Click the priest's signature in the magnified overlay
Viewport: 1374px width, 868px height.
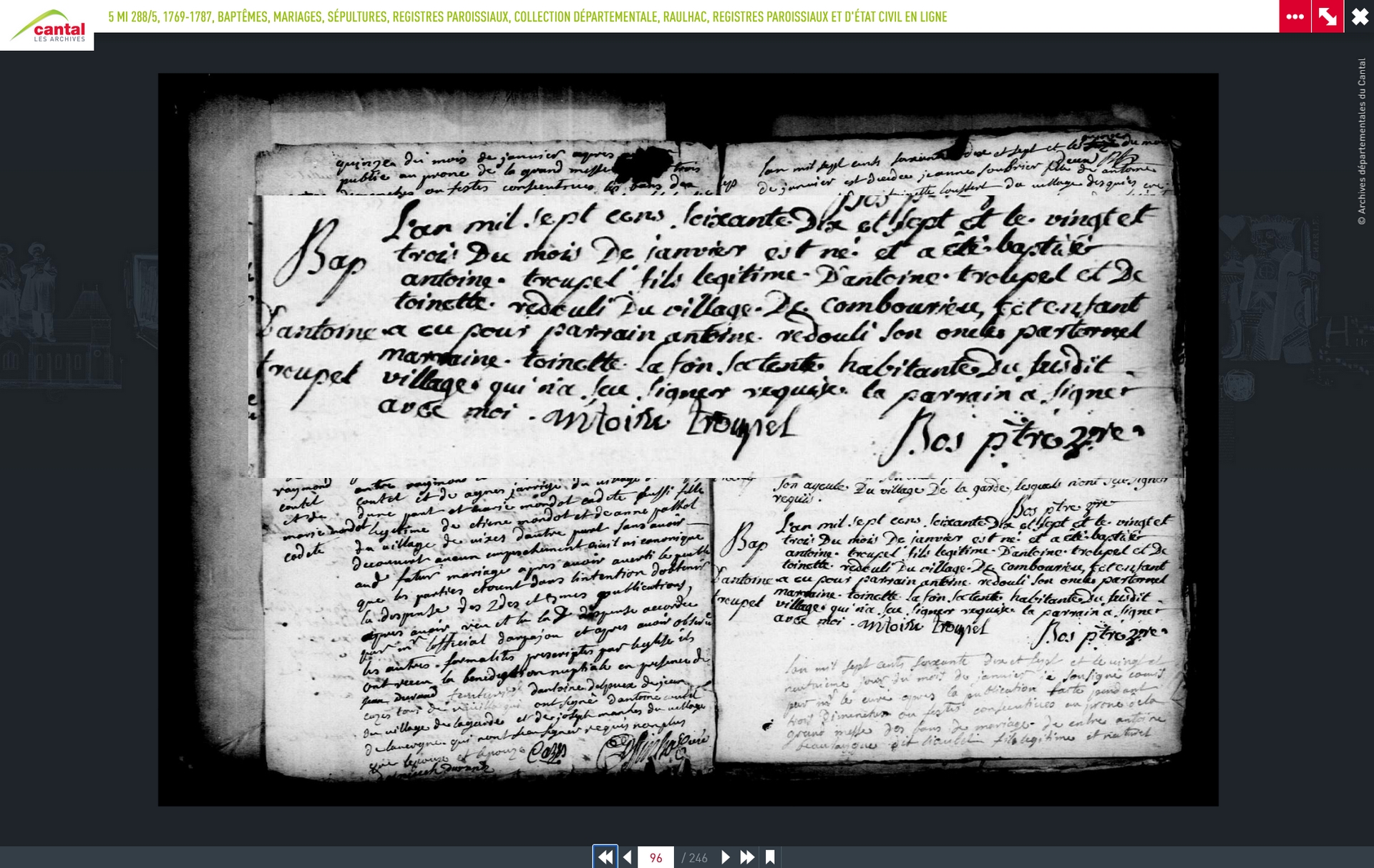click(1009, 437)
